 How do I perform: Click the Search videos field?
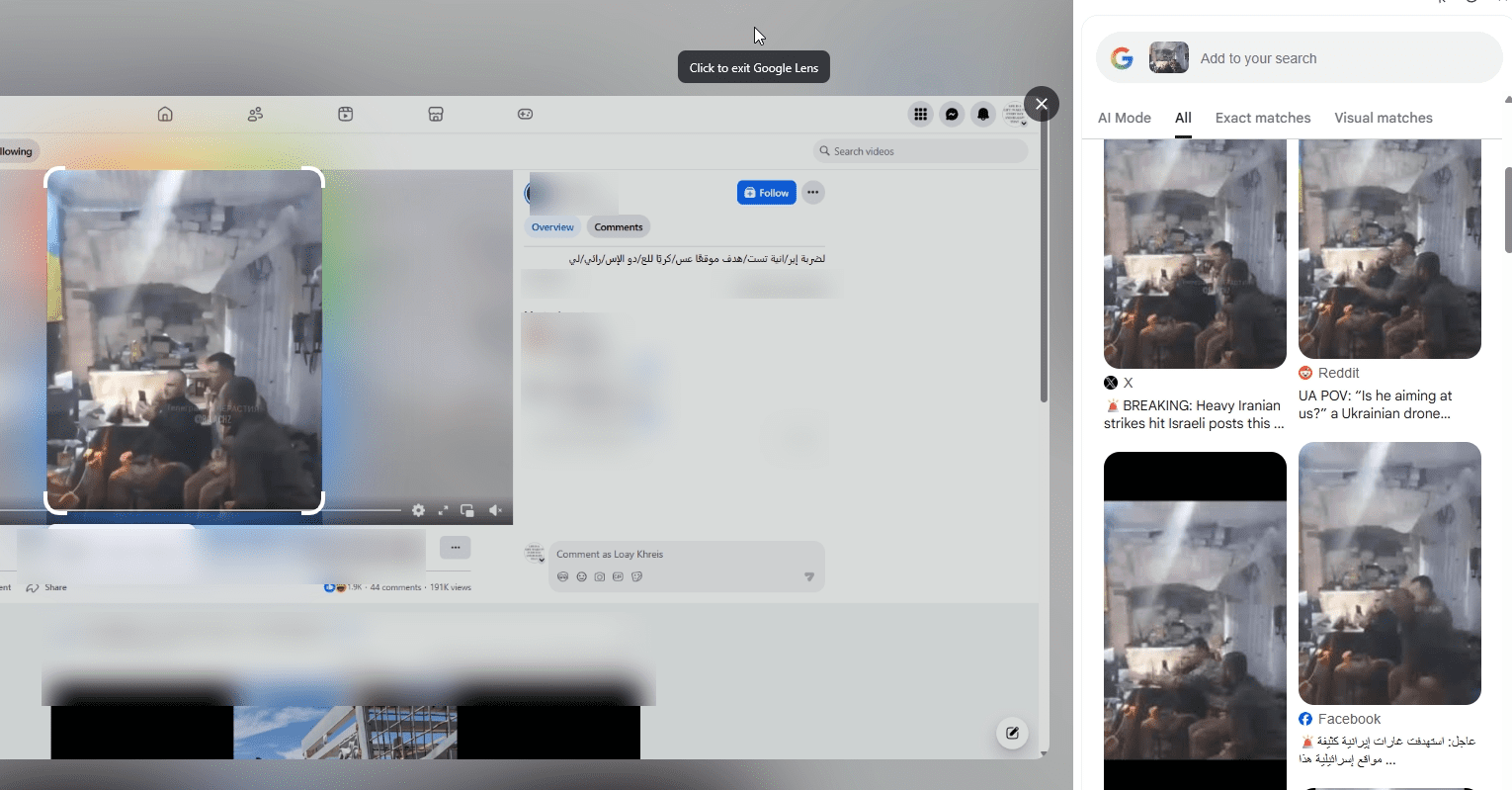pyautogui.click(x=924, y=151)
